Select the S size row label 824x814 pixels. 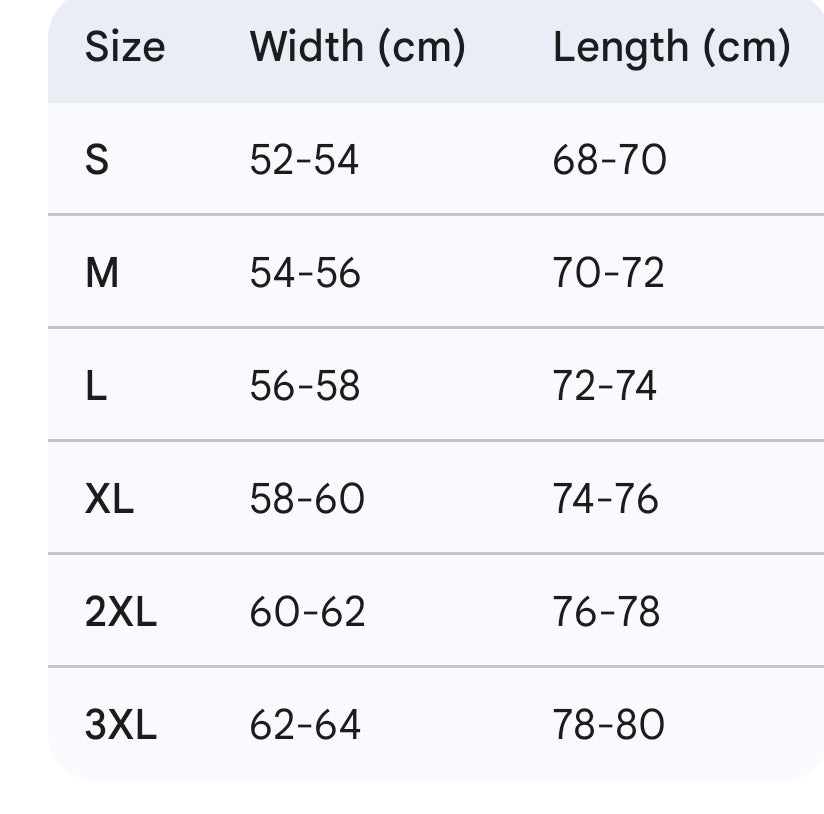97,160
